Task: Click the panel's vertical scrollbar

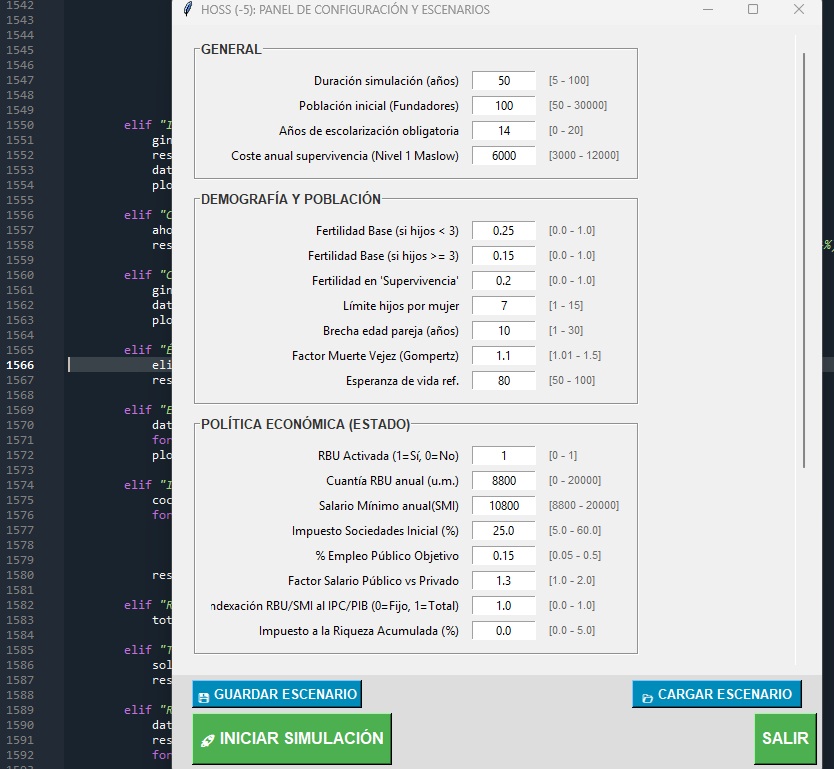Action: point(803,260)
